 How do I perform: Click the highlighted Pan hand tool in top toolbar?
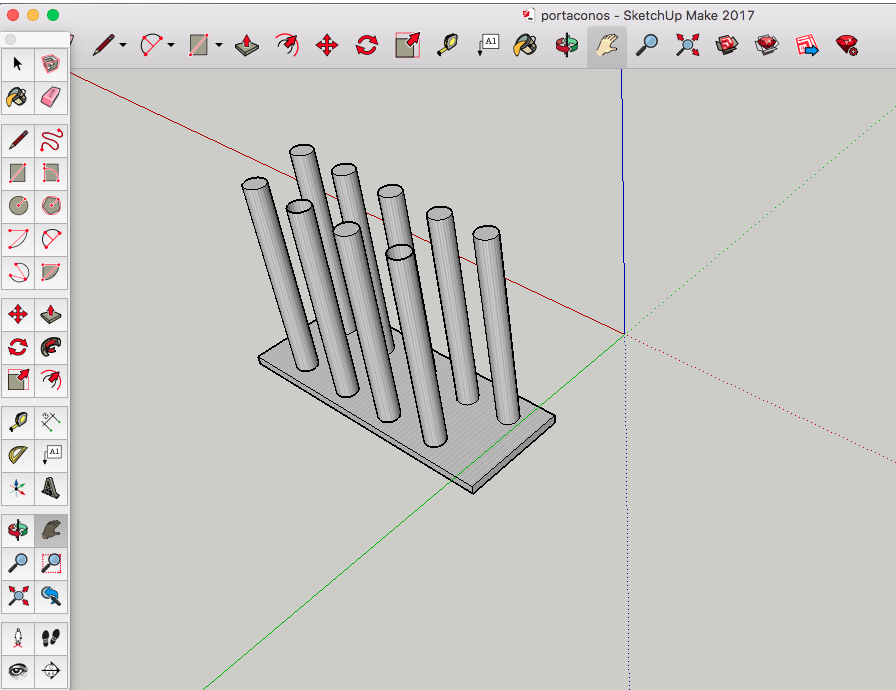pos(607,45)
